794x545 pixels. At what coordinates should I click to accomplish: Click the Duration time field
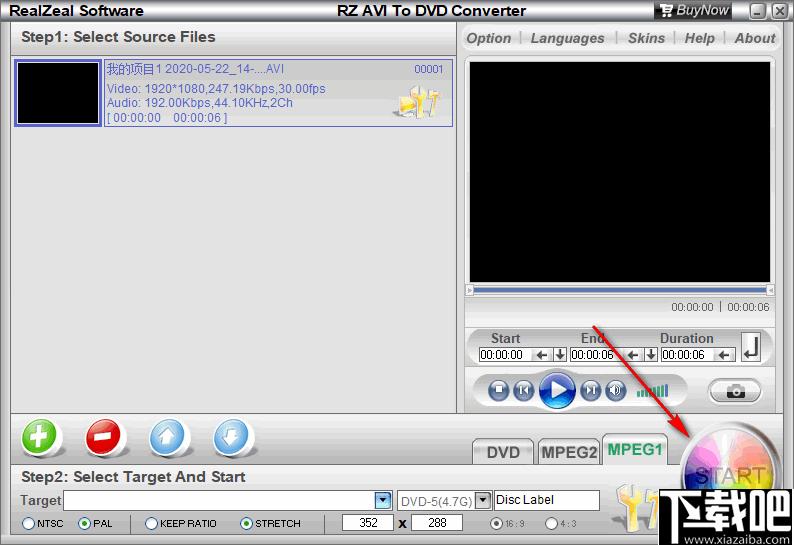click(689, 355)
